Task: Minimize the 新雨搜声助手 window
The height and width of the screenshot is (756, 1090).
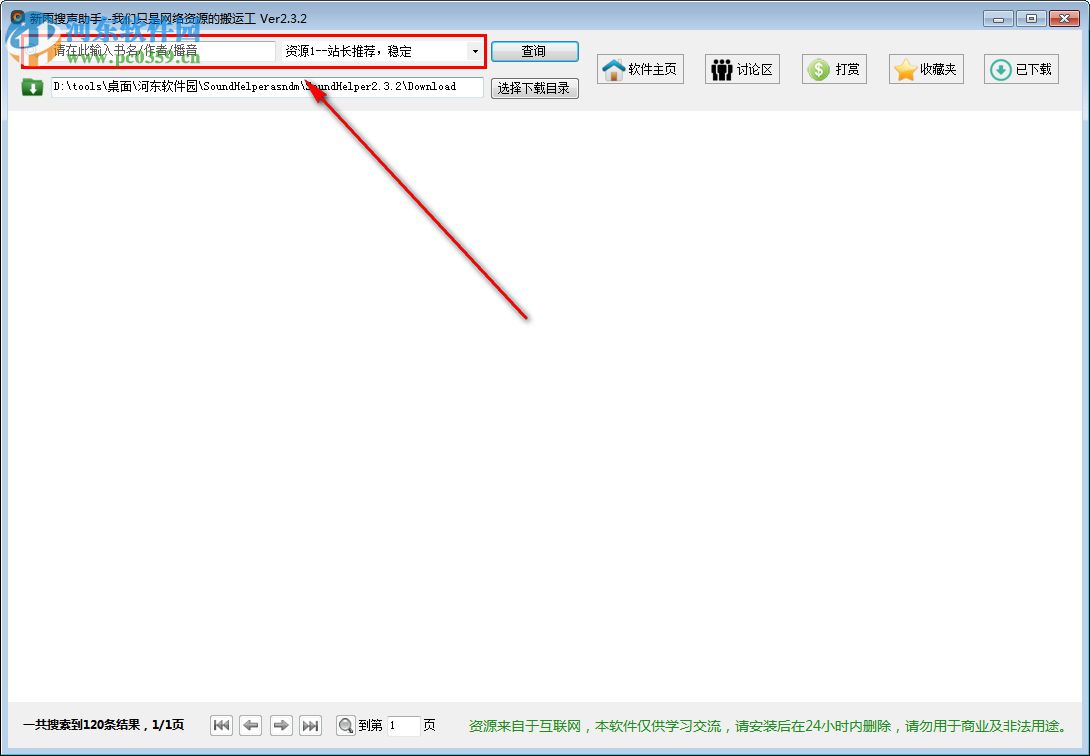Action: [x=999, y=19]
